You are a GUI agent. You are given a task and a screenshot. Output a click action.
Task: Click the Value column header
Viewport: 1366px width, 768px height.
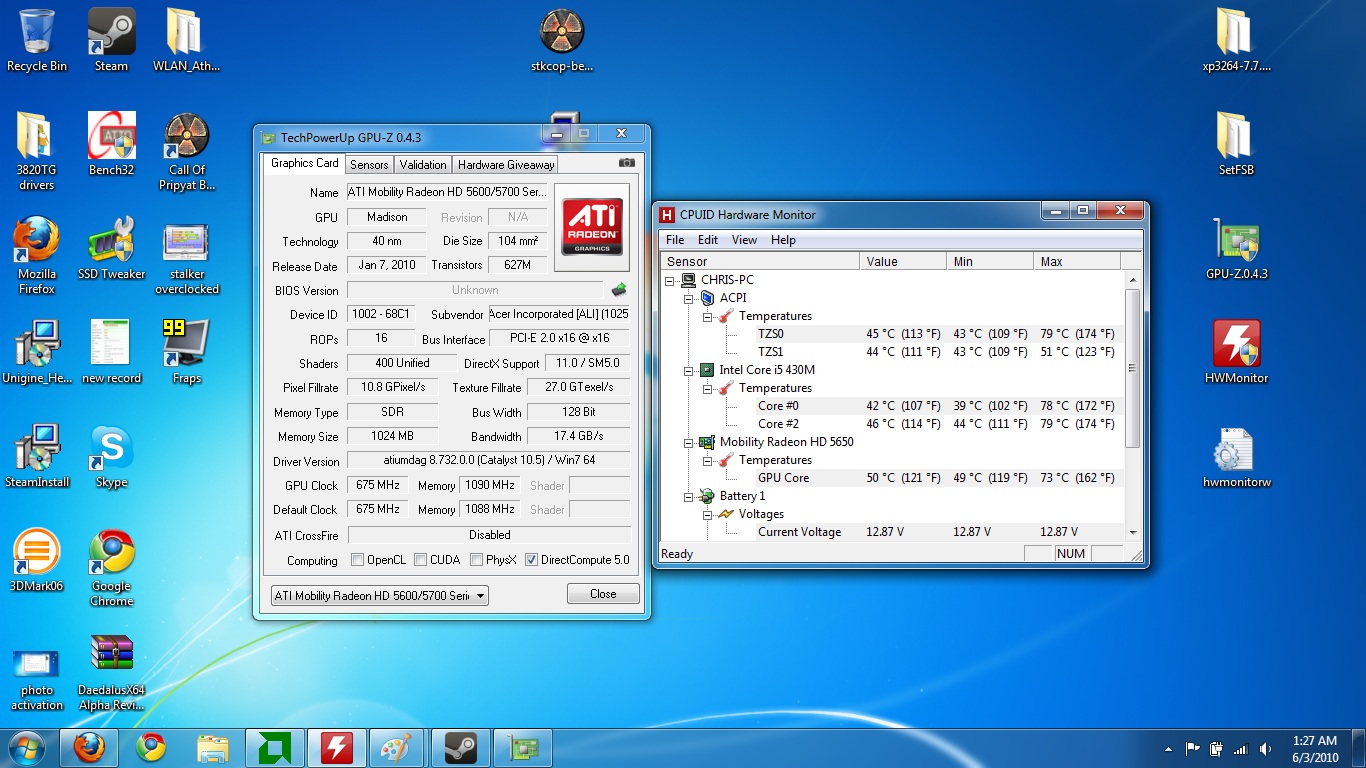click(903, 261)
